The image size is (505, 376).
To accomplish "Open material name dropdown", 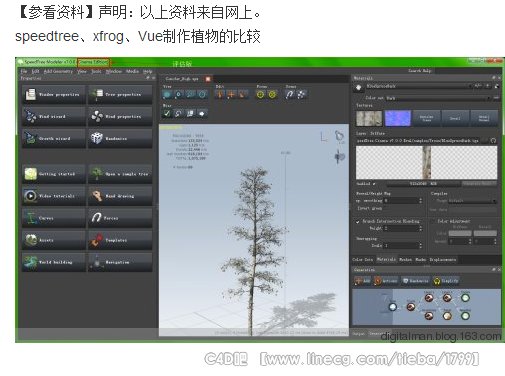I will pyautogui.click(x=419, y=86).
